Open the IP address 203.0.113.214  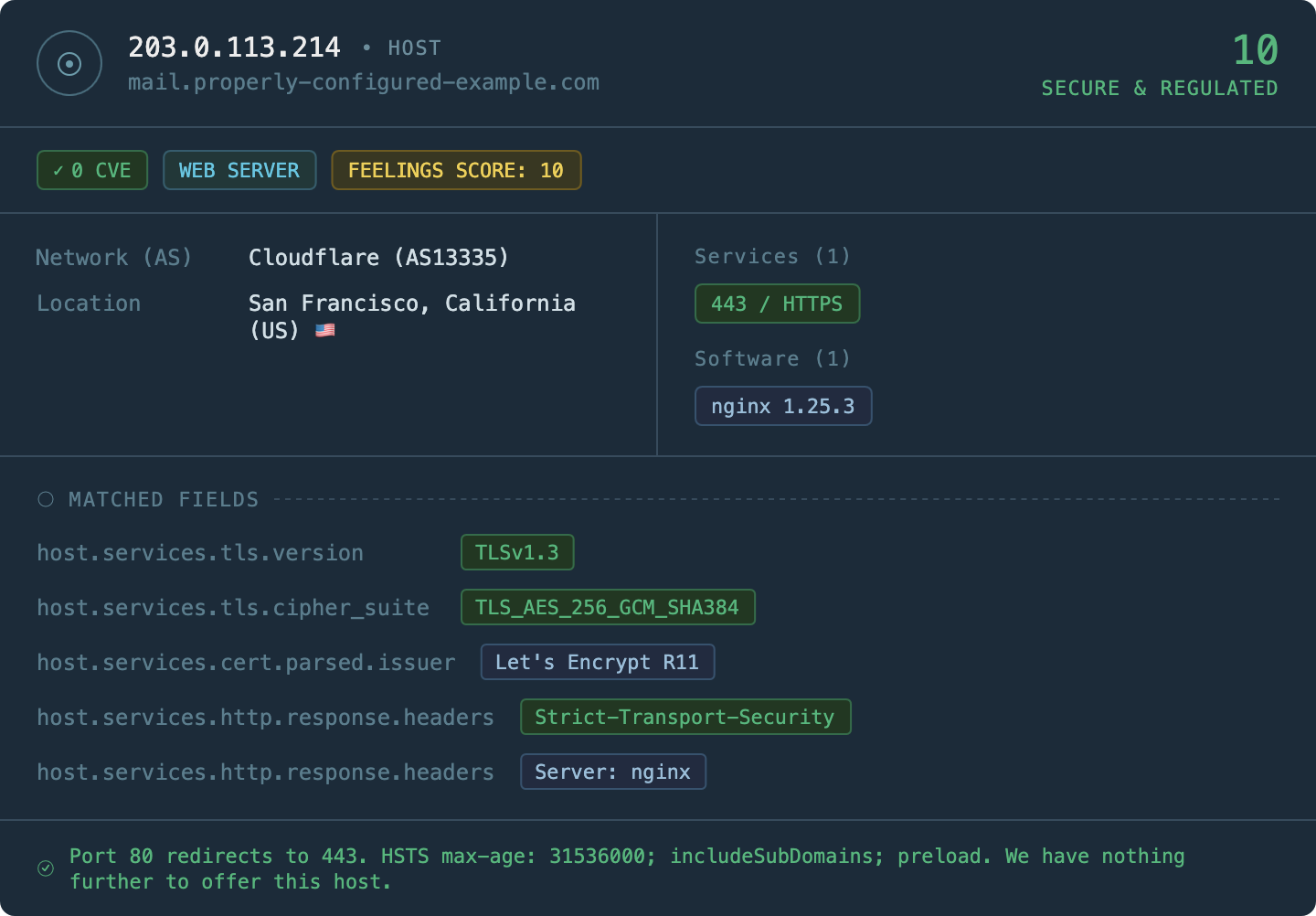click(234, 48)
